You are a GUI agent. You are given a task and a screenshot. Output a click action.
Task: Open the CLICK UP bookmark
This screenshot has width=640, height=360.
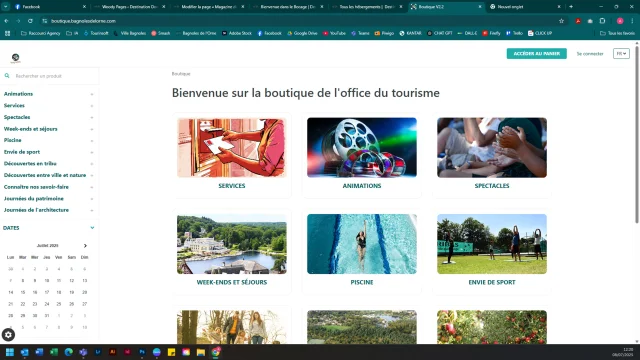pyautogui.click(x=540, y=33)
